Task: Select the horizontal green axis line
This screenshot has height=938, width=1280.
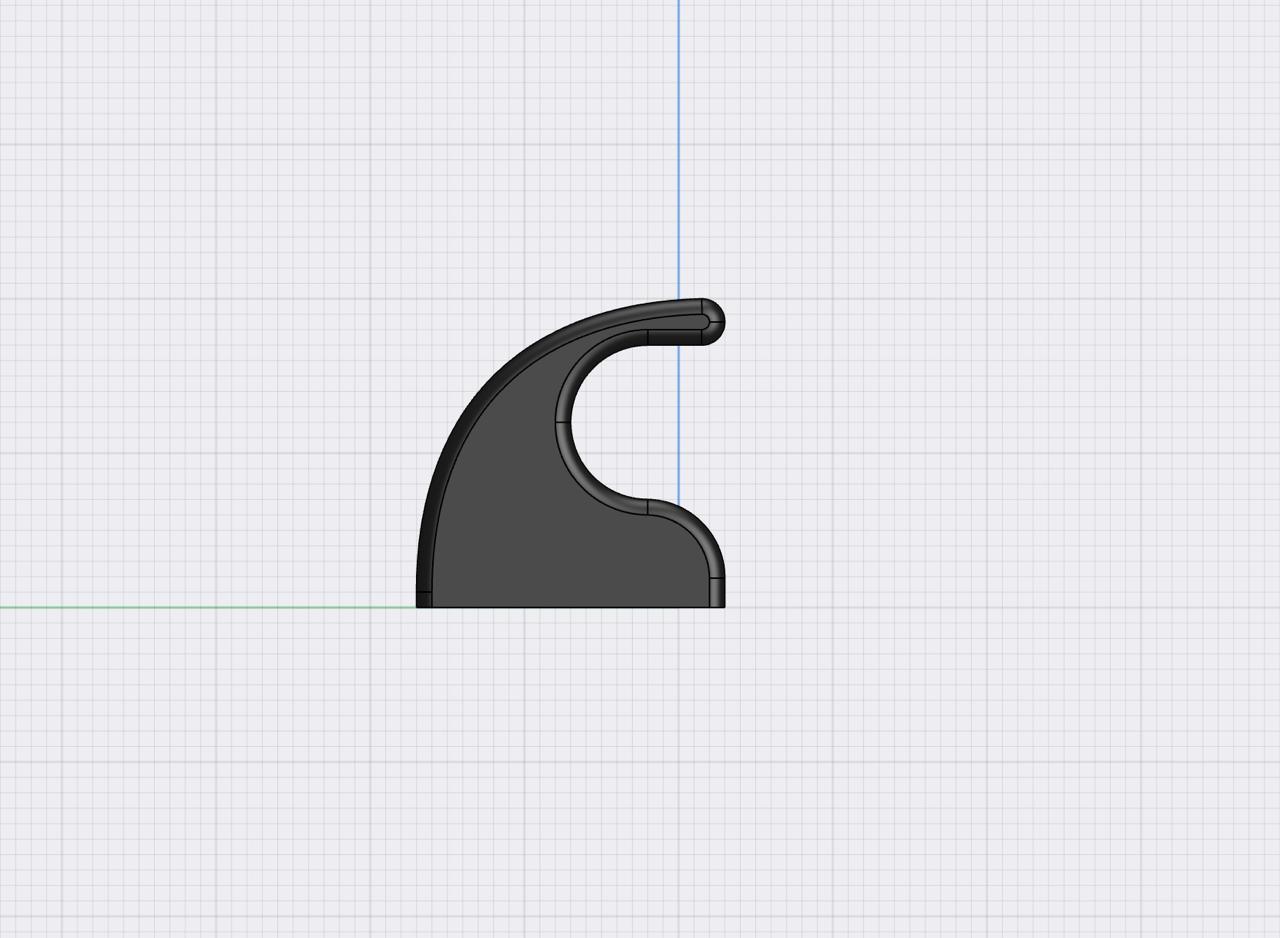Action: [x=200, y=607]
